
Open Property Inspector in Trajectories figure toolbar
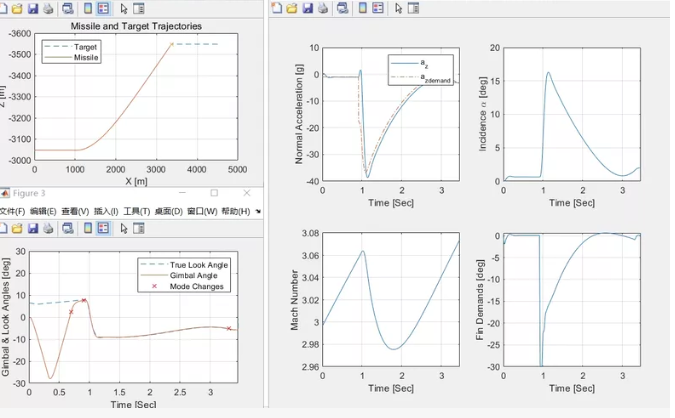pos(139,9)
